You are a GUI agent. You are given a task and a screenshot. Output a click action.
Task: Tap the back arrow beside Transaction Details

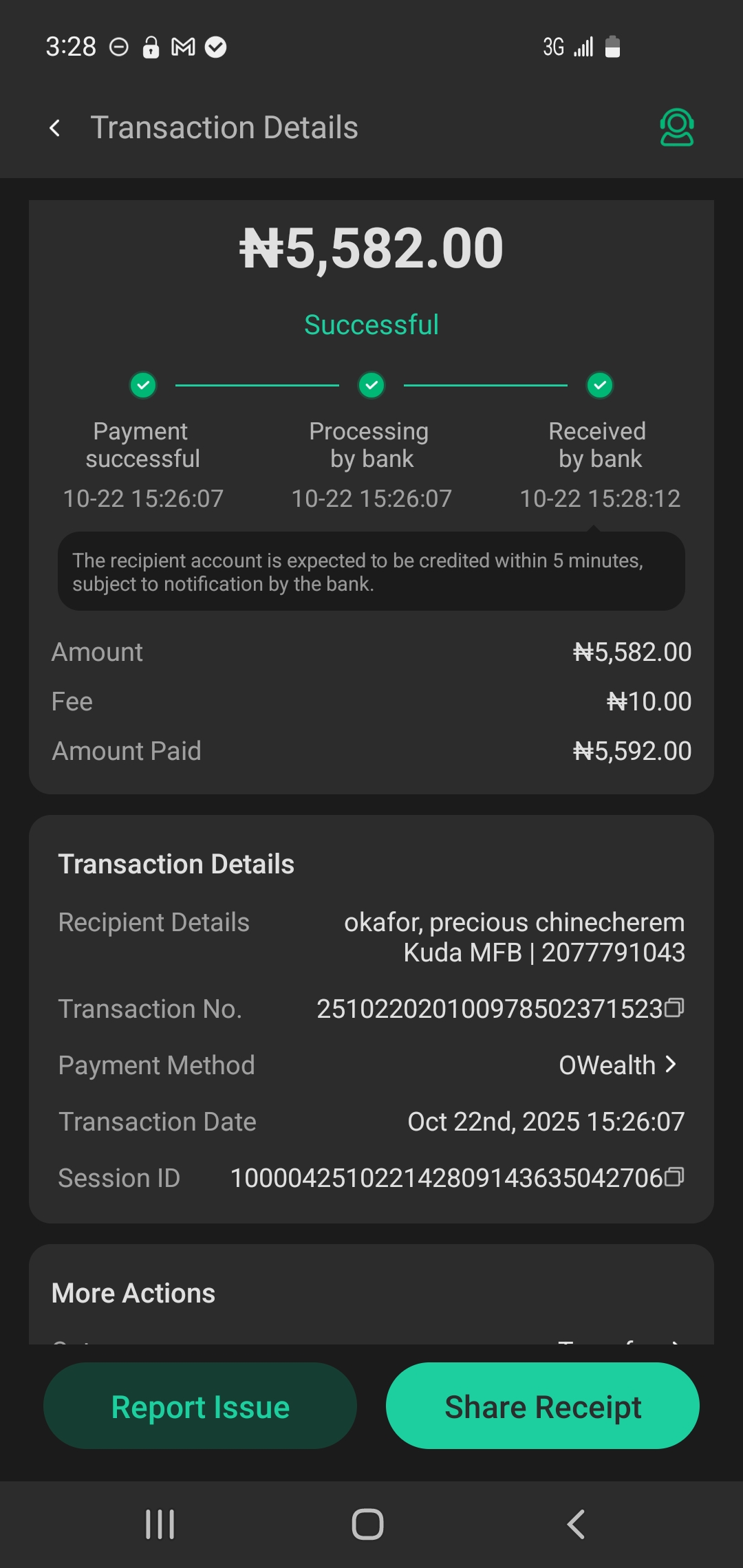[55, 128]
